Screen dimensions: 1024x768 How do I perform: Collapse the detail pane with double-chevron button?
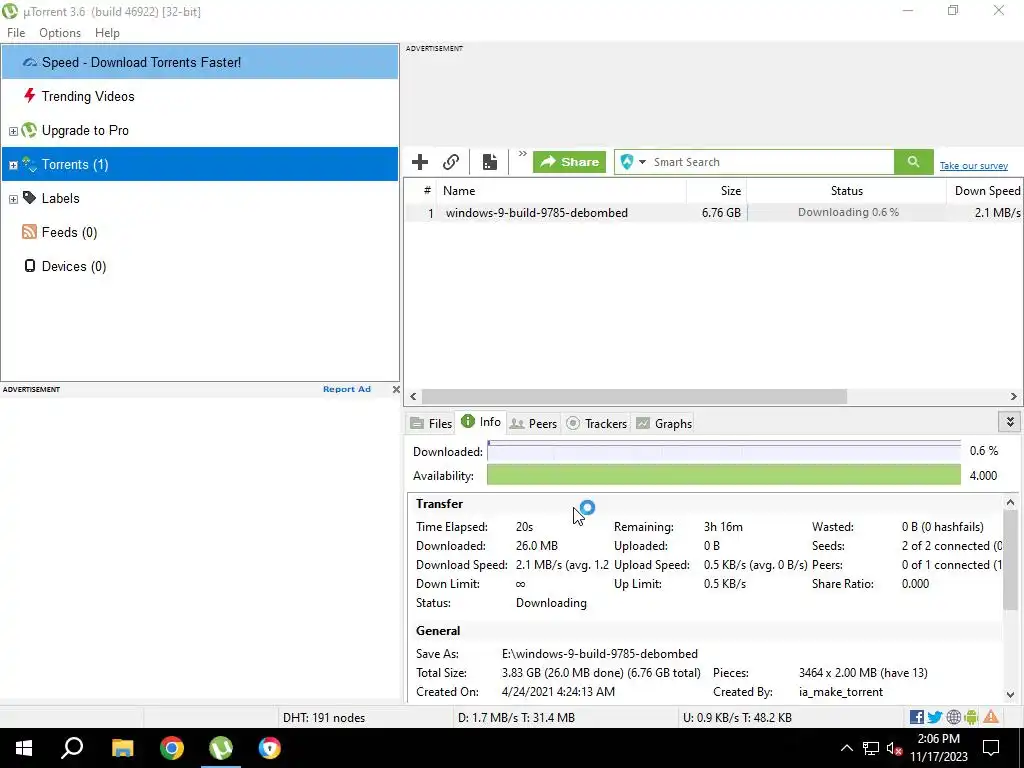1010,422
